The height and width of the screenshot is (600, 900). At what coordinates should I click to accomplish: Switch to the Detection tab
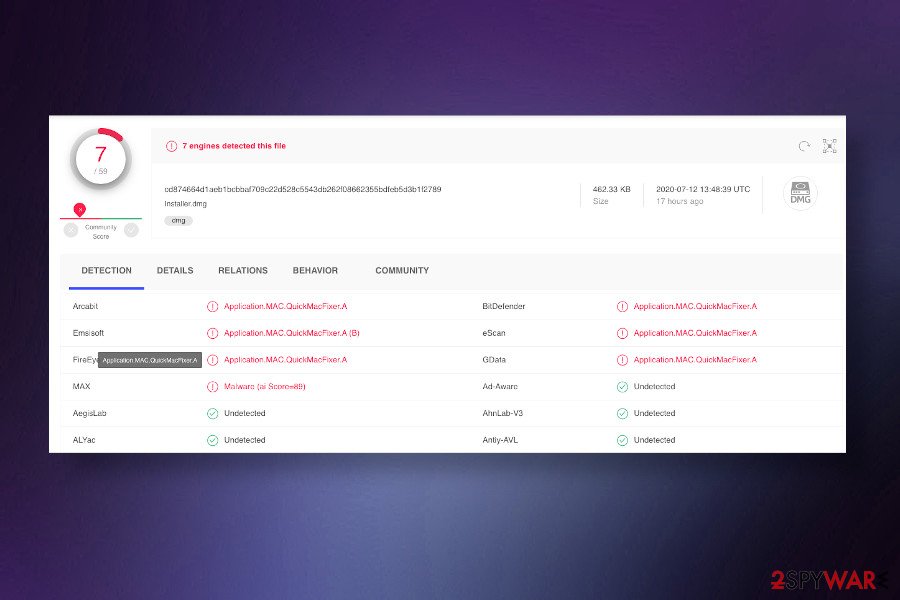pos(106,270)
